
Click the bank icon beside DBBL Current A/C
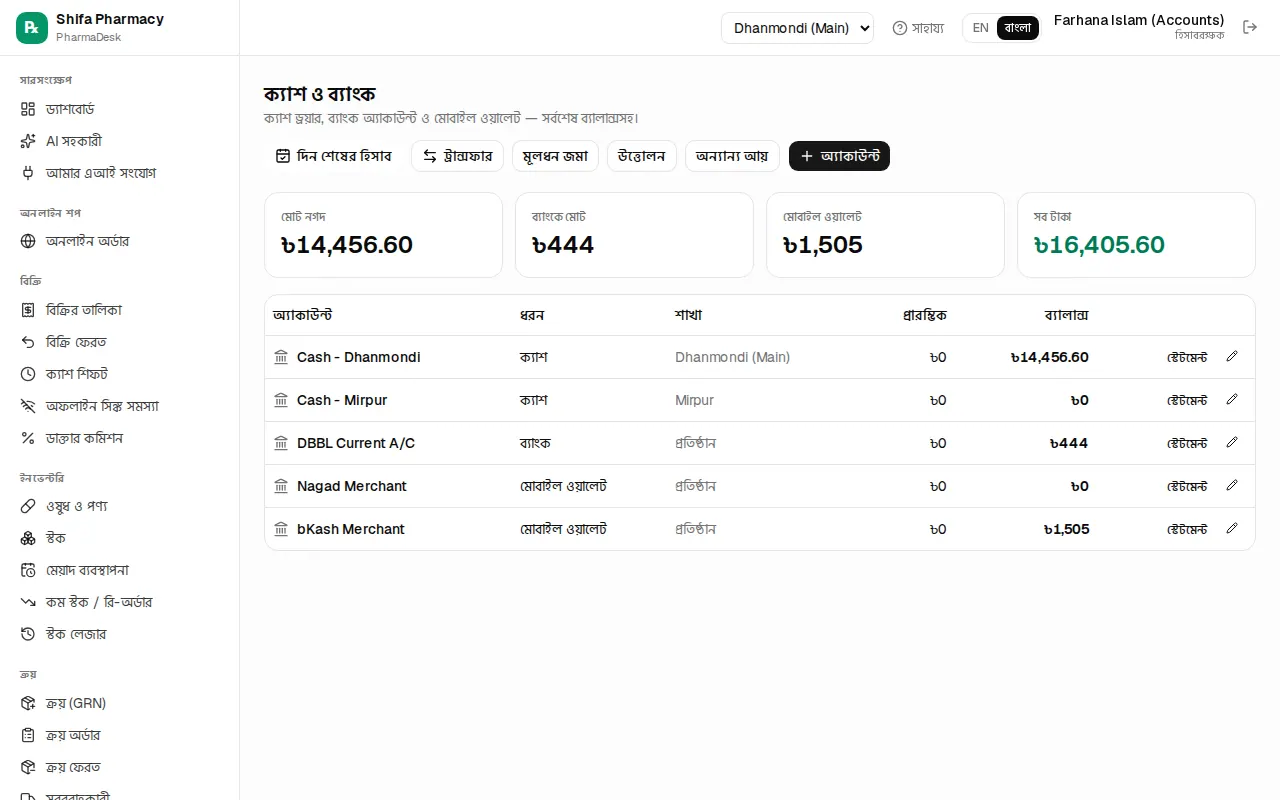(281, 443)
